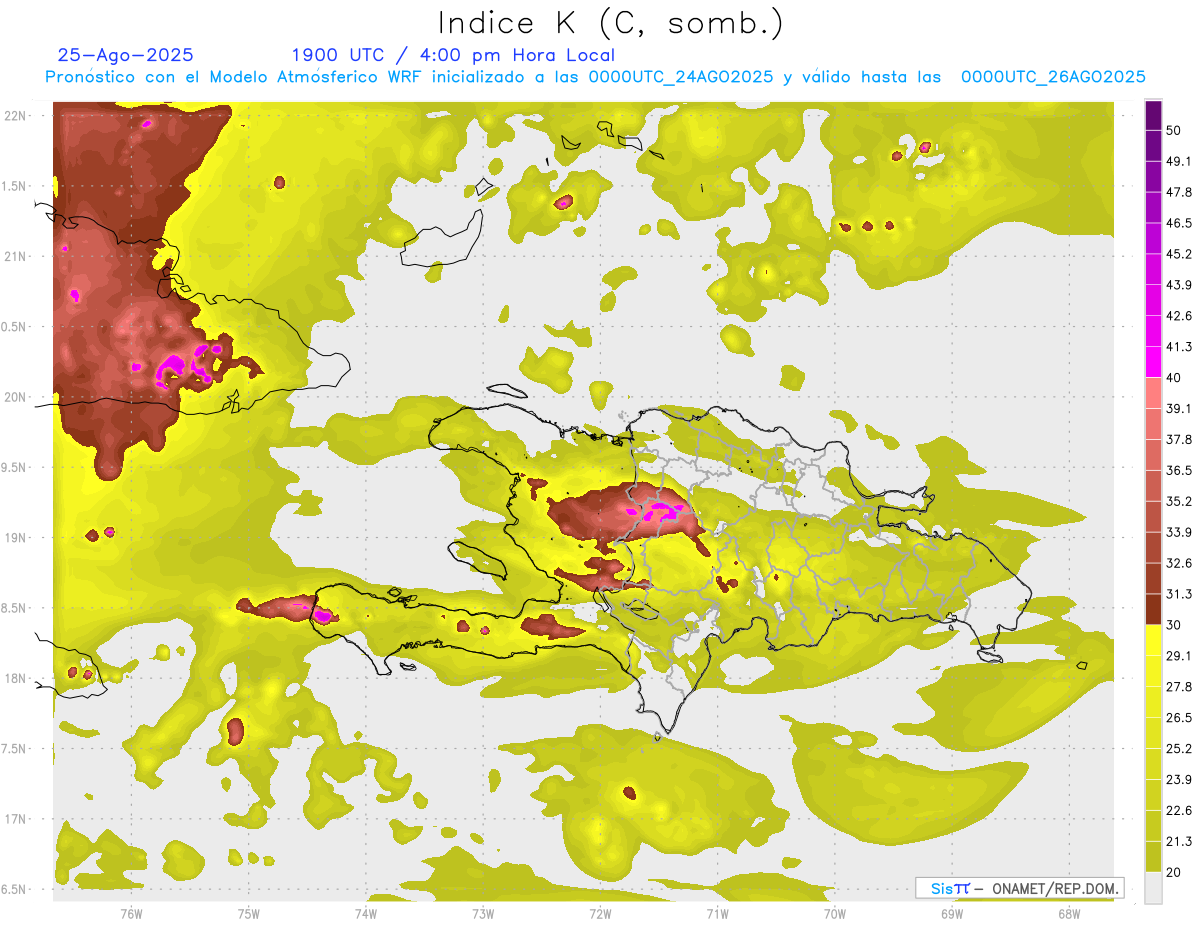The image size is (1200, 927).
Task: Click the legend value '31.3'
Action: coord(1178,594)
